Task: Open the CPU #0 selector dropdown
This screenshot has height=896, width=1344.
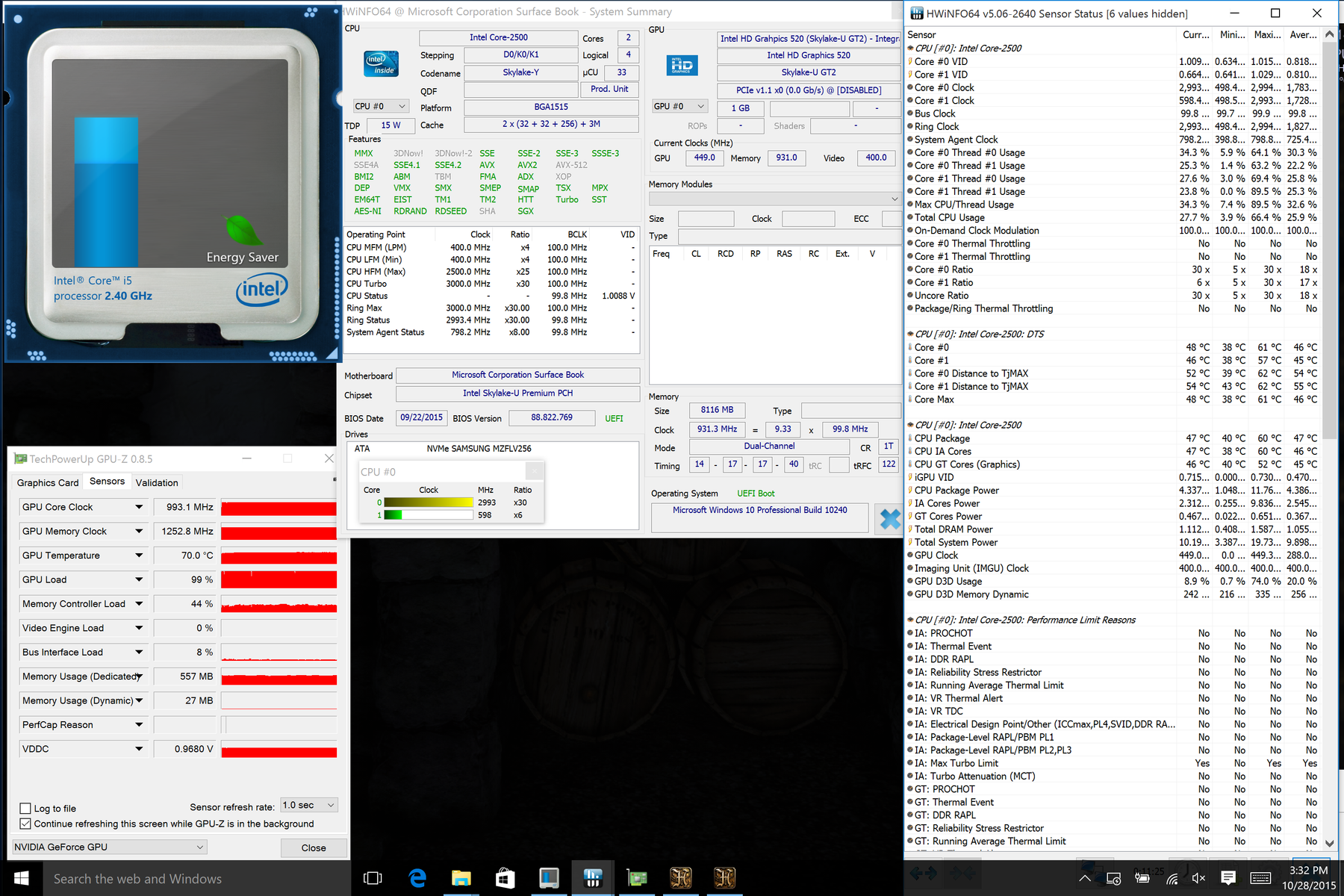Action: click(381, 106)
